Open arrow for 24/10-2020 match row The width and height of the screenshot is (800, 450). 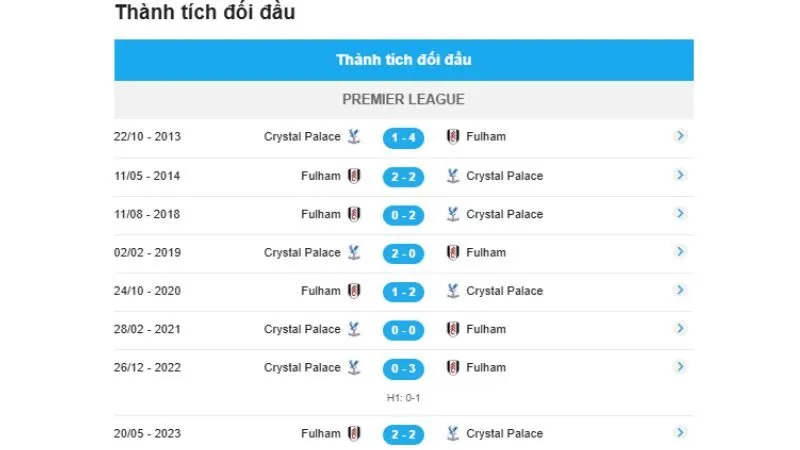coord(680,290)
